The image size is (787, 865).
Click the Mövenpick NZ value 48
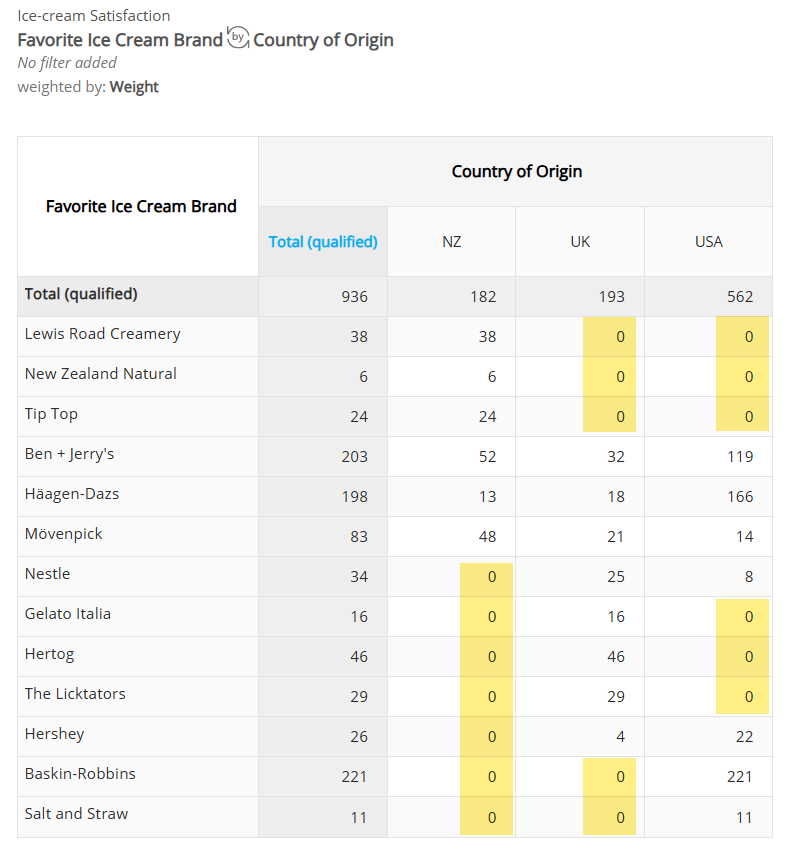pos(487,537)
